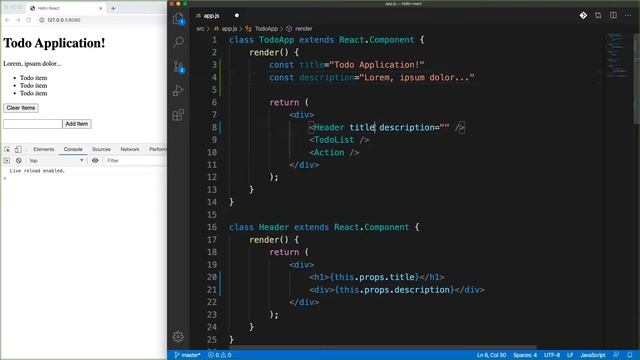Open the editor More Actions menu
640x360 pixels.
[628, 16]
